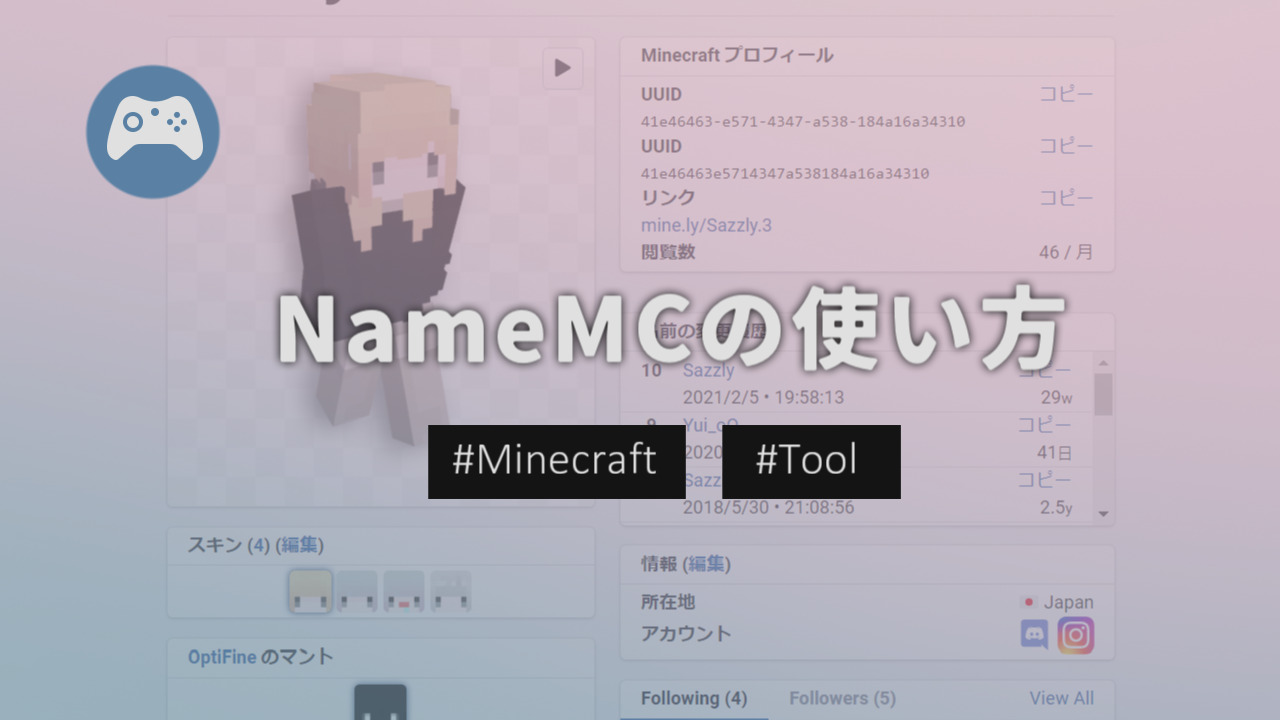Copy the Yui_oO name
This screenshot has width=1280, height=720.
1044,425
